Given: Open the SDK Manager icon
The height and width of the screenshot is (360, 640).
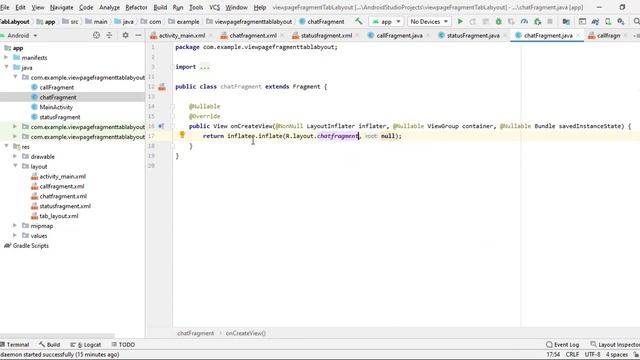Looking at the screenshot, I should (621, 21).
